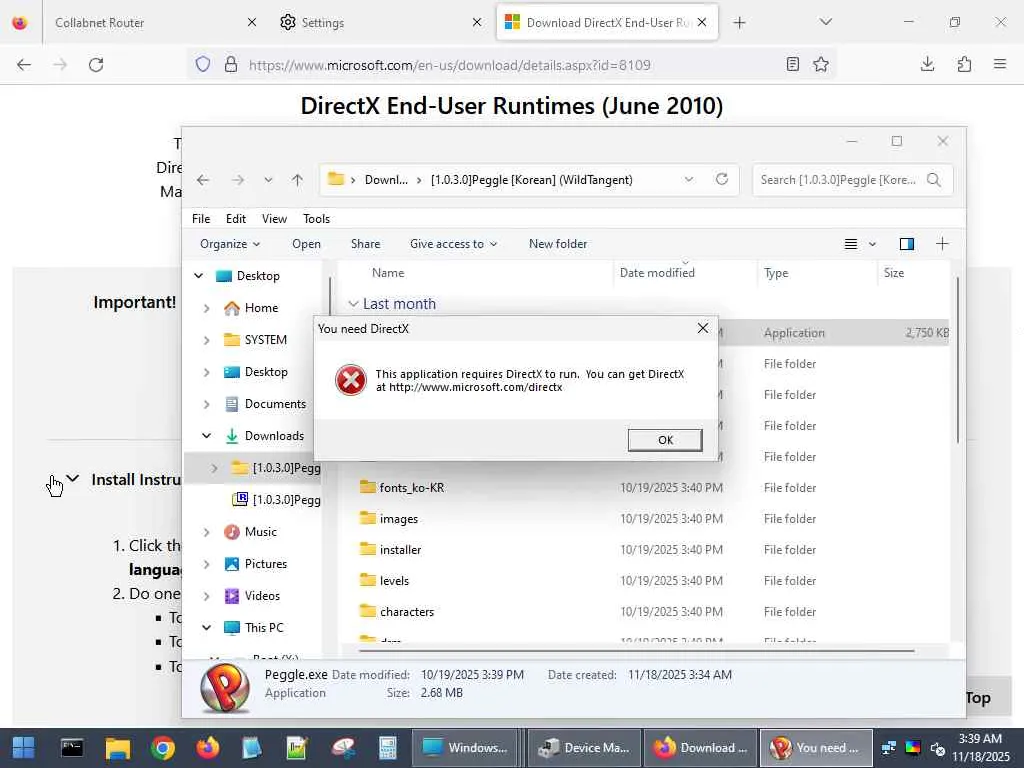Toggle reader view icon
This screenshot has height=768, width=1024.
coord(792,64)
